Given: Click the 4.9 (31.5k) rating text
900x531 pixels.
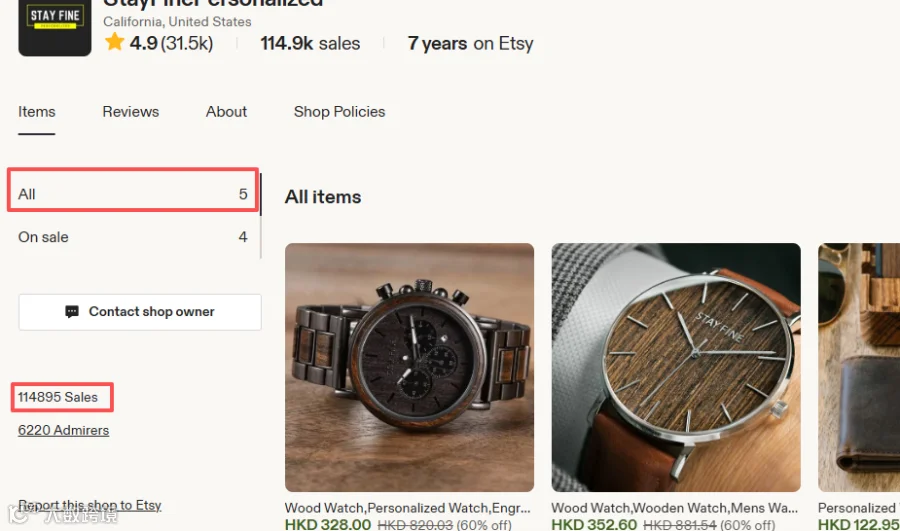Looking at the screenshot, I should click(x=171, y=43).
